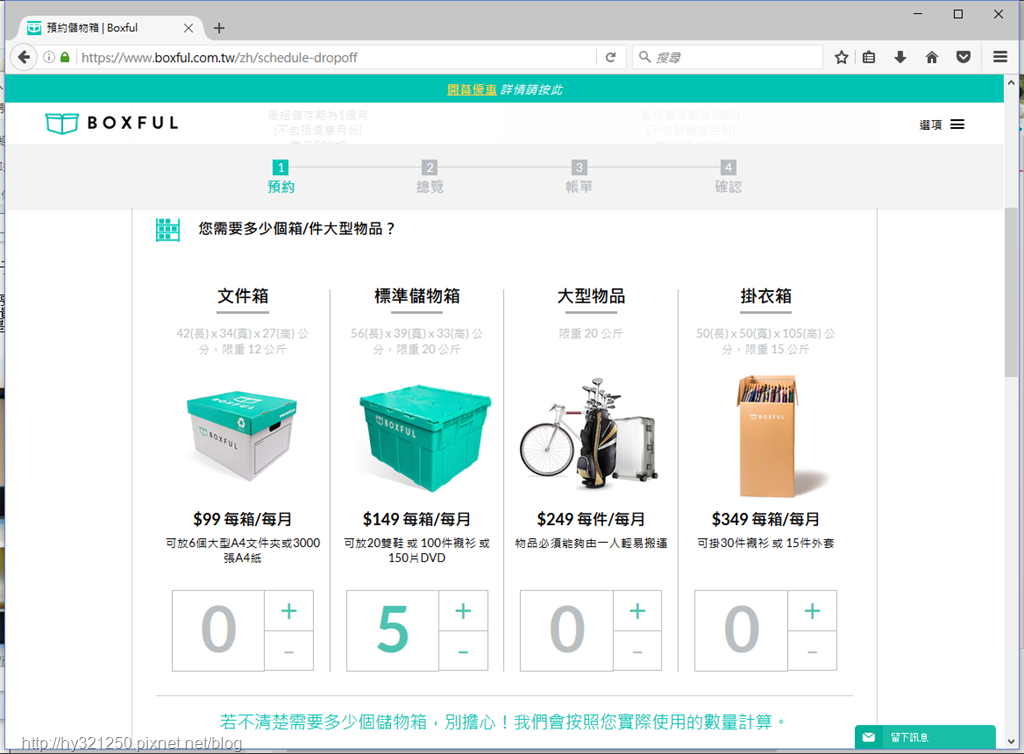Click the Boxful logo
This screenshot has width=1024, height=754.
point(112,123)
